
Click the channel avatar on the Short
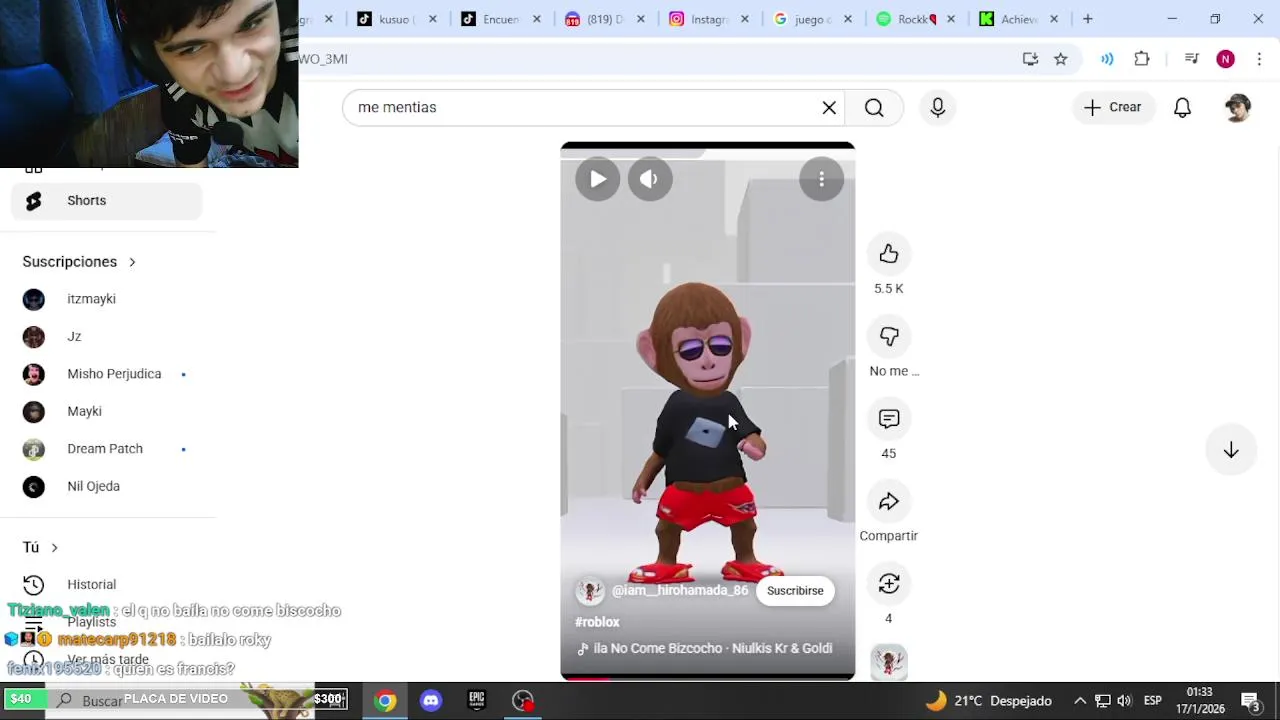click(x=590, y=591)
